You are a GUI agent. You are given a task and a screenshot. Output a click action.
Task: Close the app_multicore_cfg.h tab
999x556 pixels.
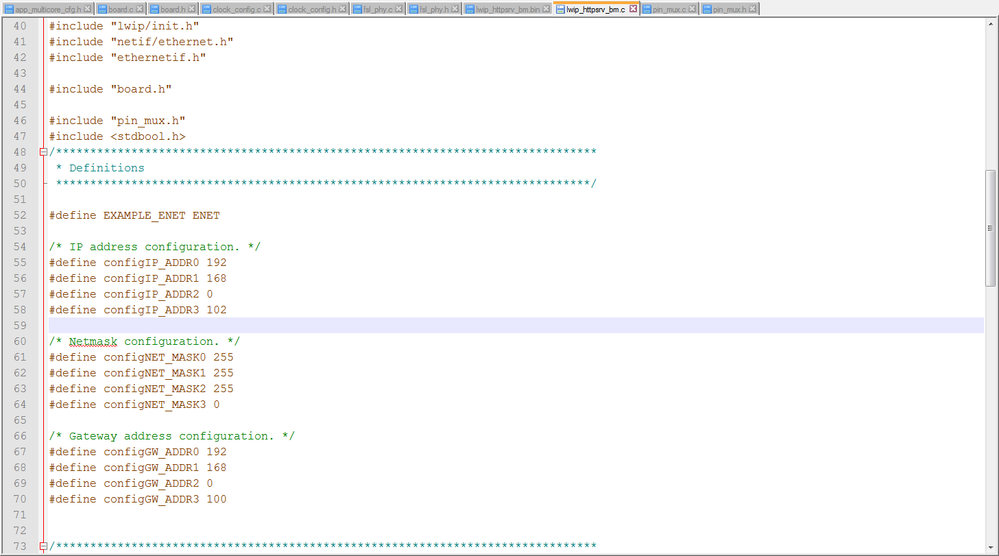[87, 9]
